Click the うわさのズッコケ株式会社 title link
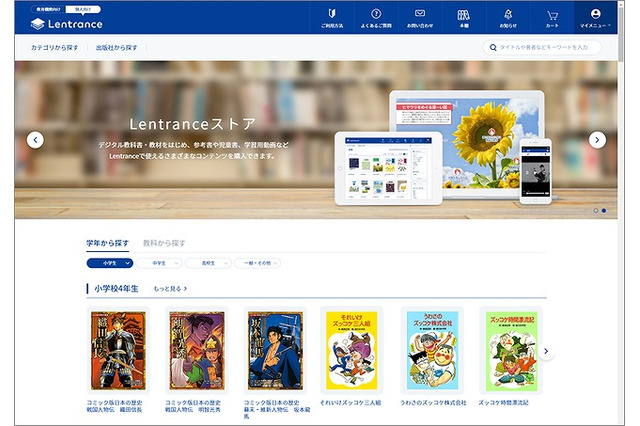Screen dimensions: 640x426 click(433, 403)
